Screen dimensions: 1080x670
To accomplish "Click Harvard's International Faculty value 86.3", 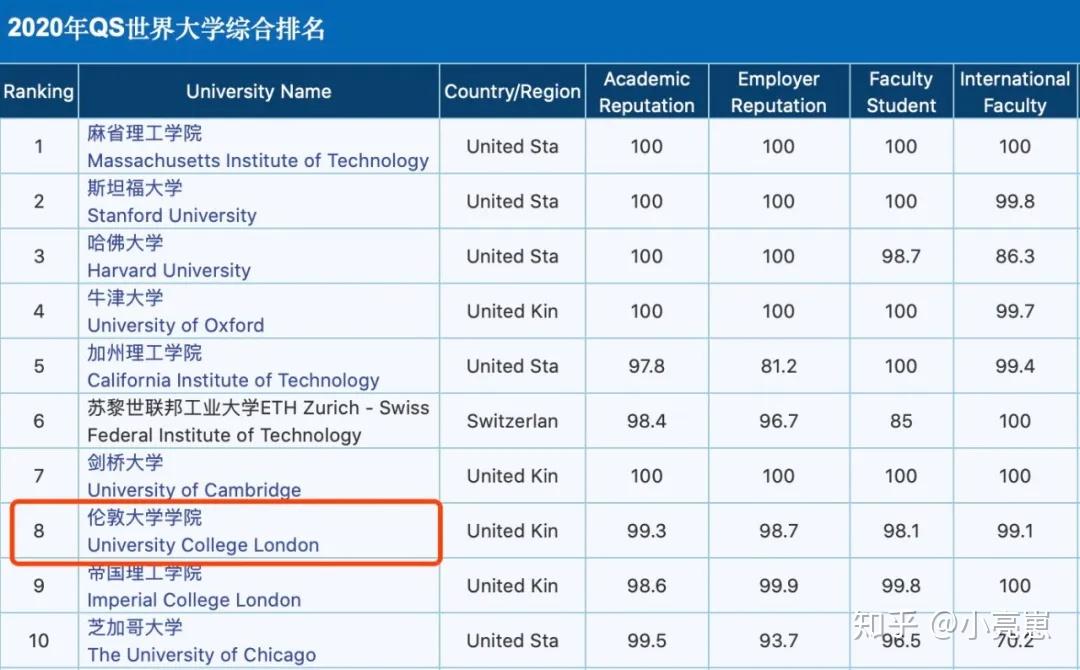I will pyautogui.click(x=1015, y=256).
